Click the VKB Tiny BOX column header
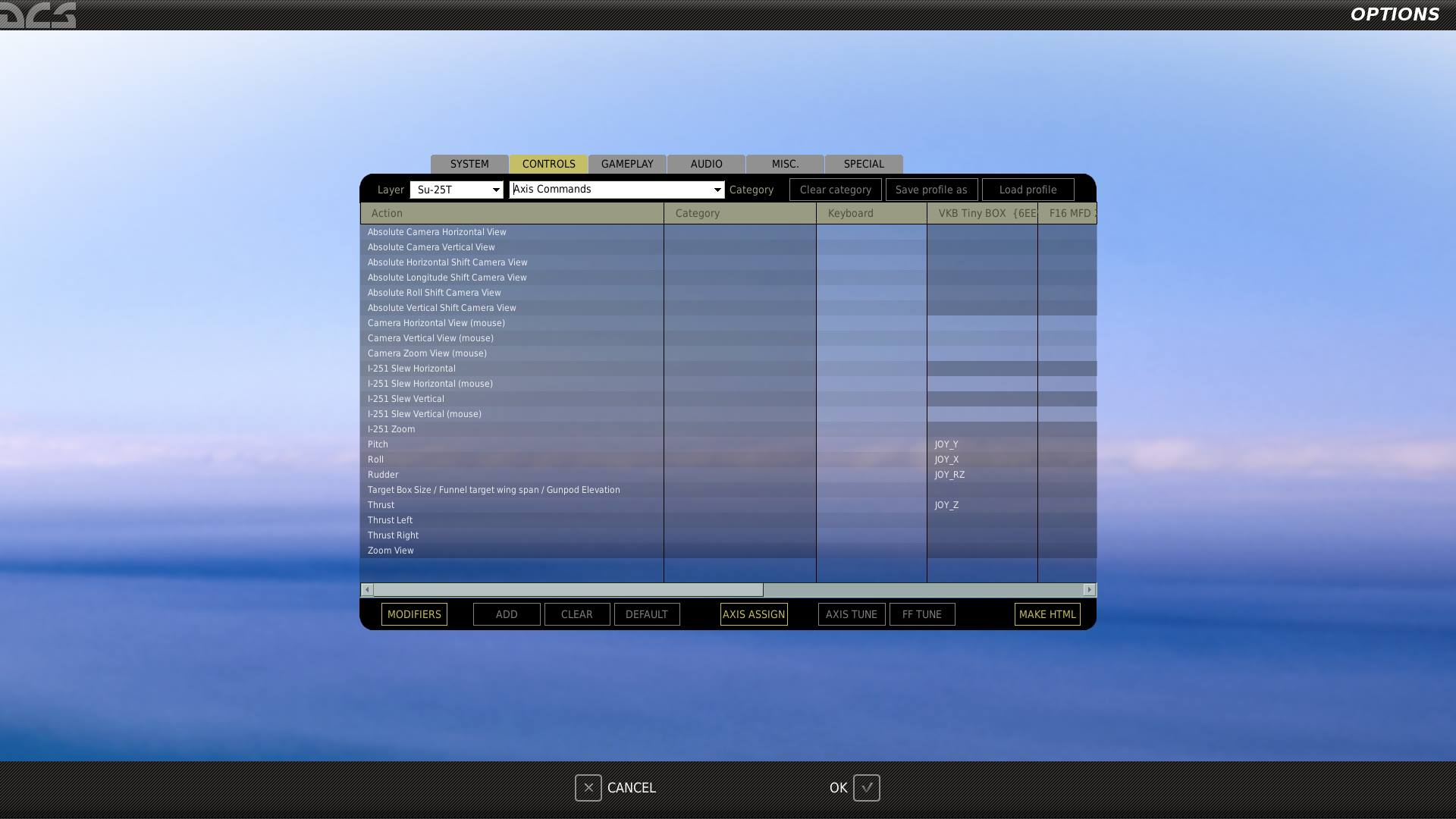 click(x=982, y=213)
